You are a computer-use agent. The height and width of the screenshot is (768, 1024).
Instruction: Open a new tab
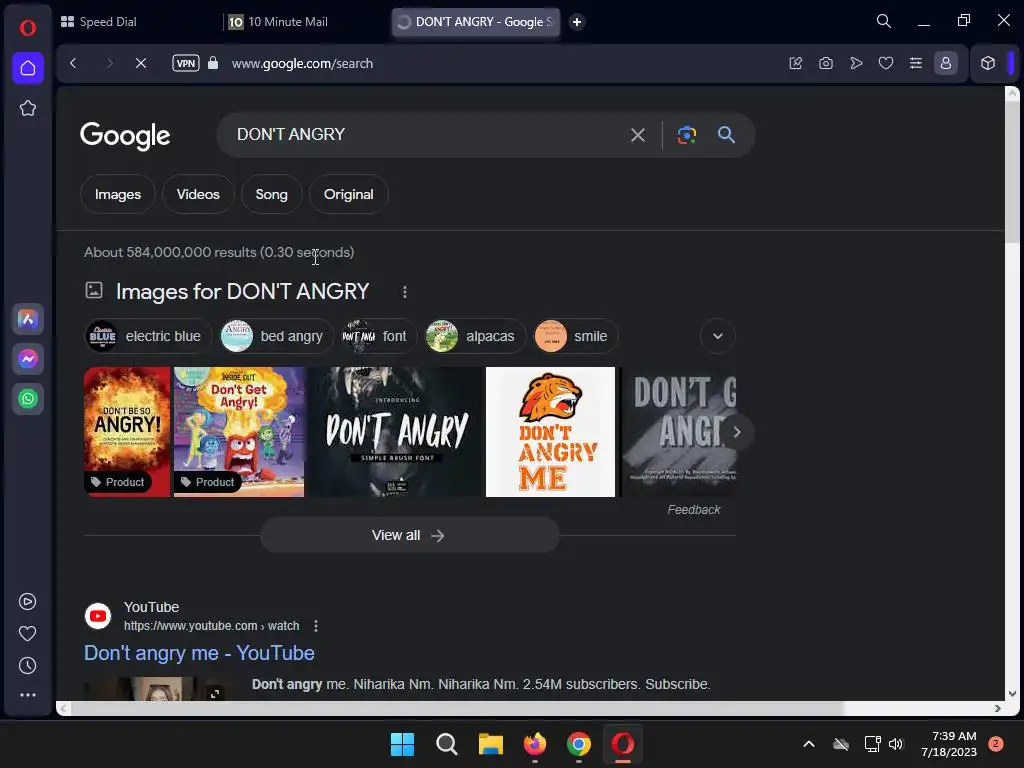click(577, 22)
